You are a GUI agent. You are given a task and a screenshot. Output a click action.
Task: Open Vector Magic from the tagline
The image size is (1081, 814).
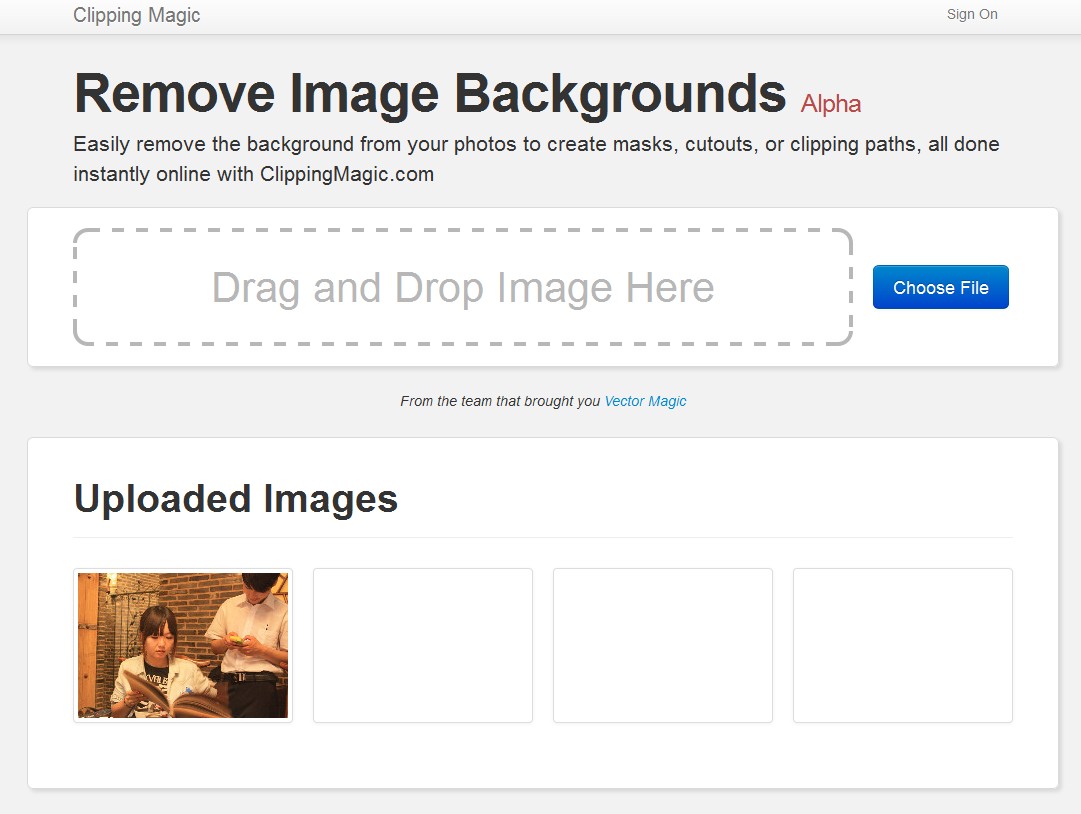coord(645,401)
